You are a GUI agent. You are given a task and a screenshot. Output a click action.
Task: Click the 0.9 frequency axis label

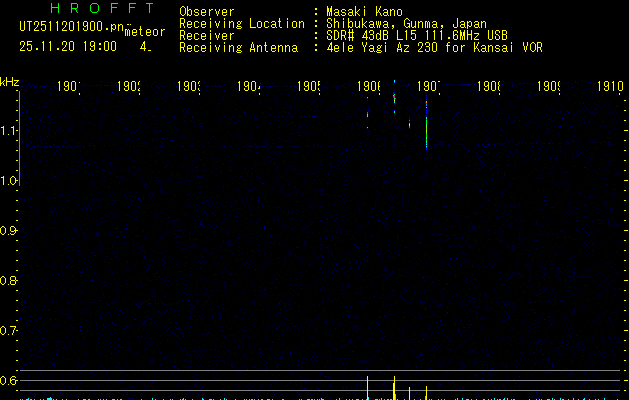[8, 231]
